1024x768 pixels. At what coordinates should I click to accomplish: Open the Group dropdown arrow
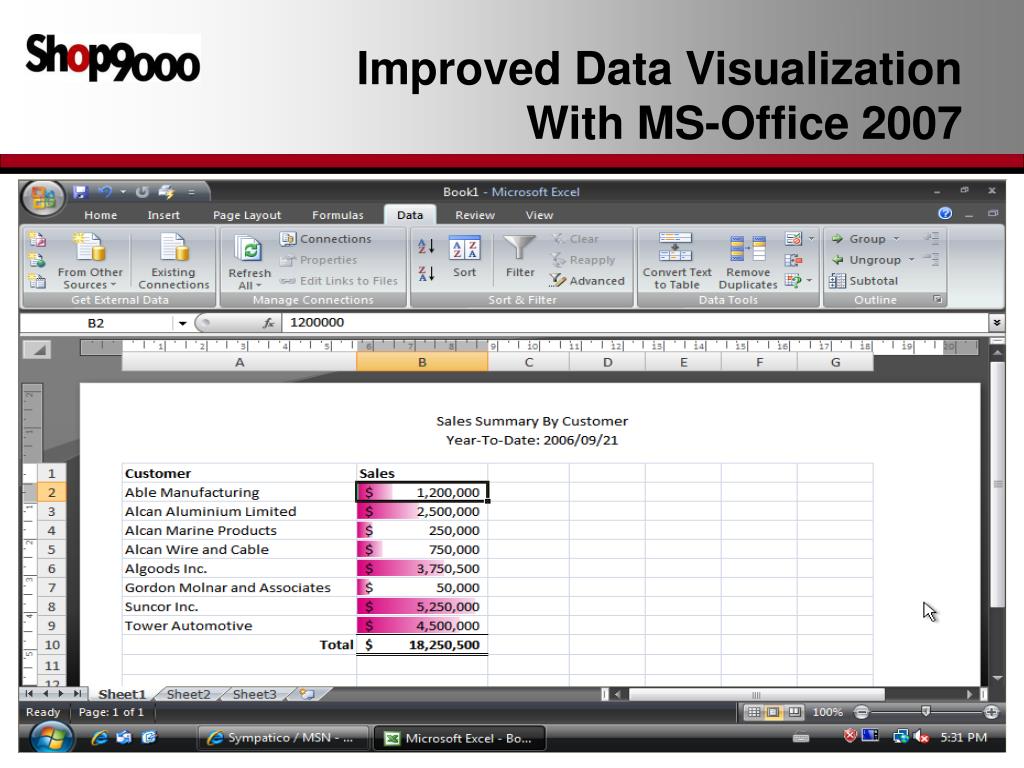(x=896, y=239)
